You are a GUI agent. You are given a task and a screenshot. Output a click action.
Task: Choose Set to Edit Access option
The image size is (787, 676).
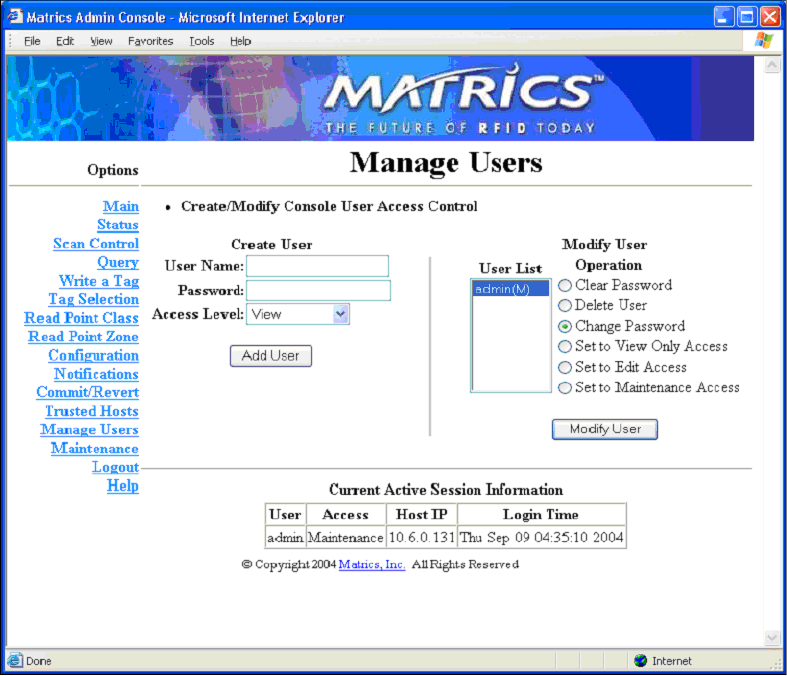tap(565, 367)
